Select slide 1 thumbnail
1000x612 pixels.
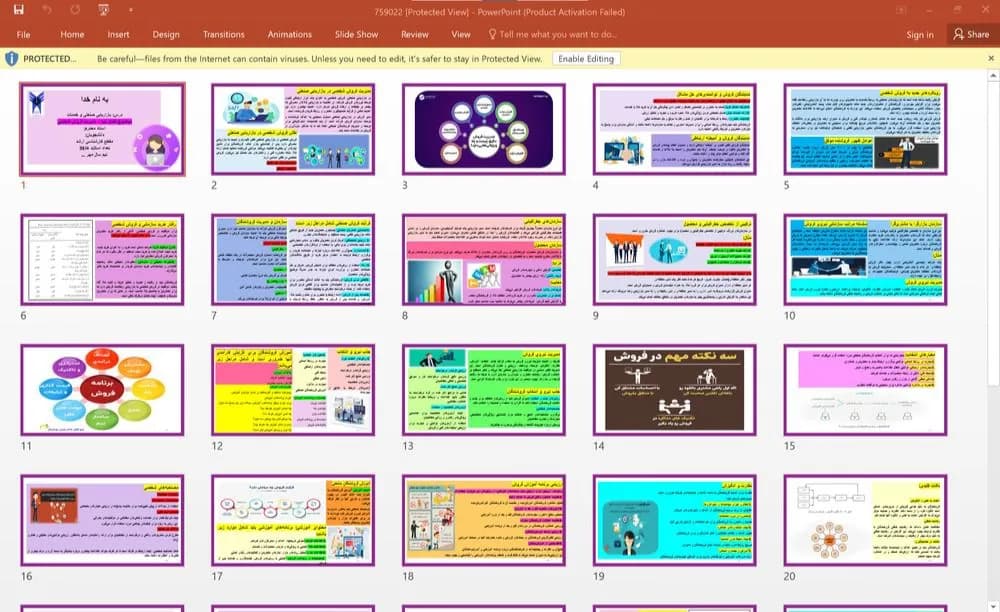pyautogui.click(x=103, y=129)
